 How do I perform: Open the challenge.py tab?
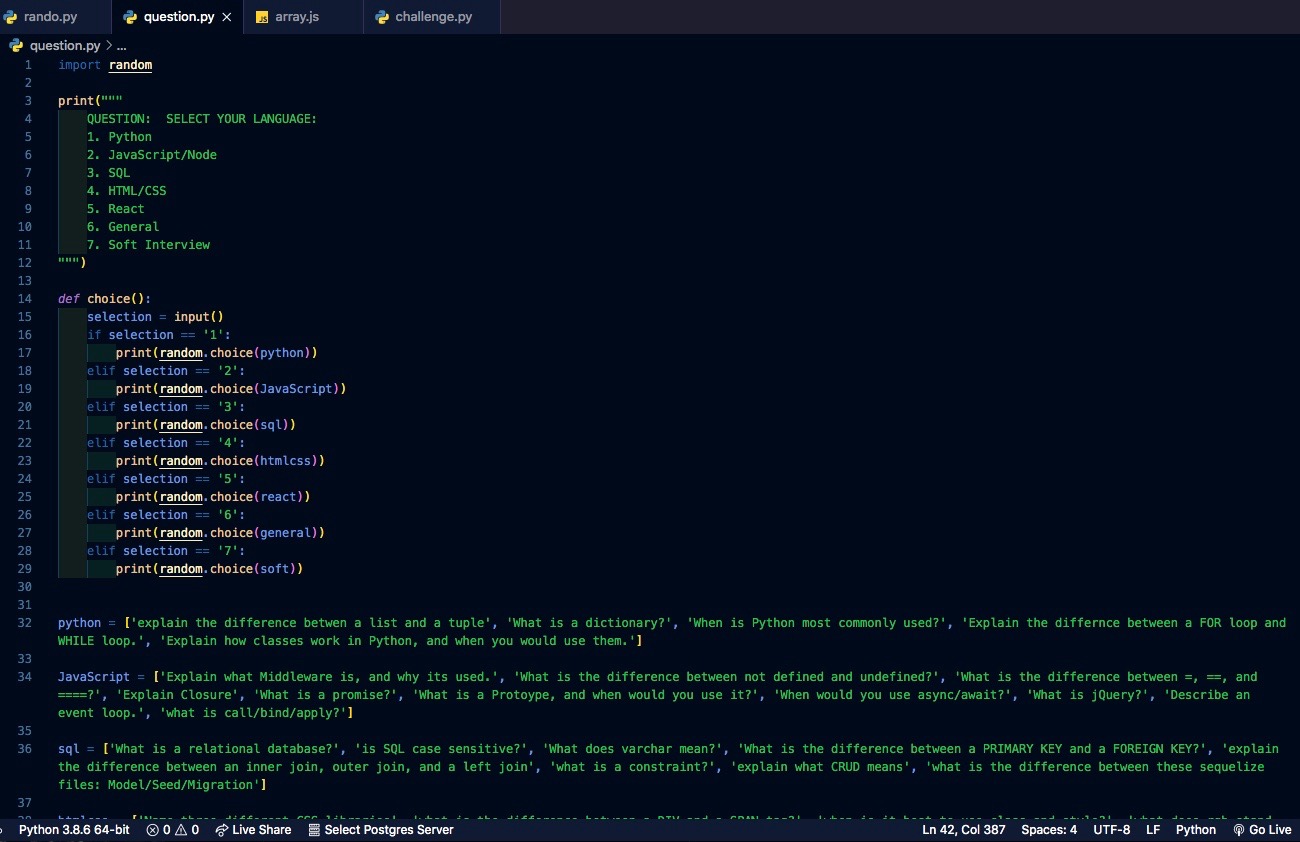pos(433,17)
